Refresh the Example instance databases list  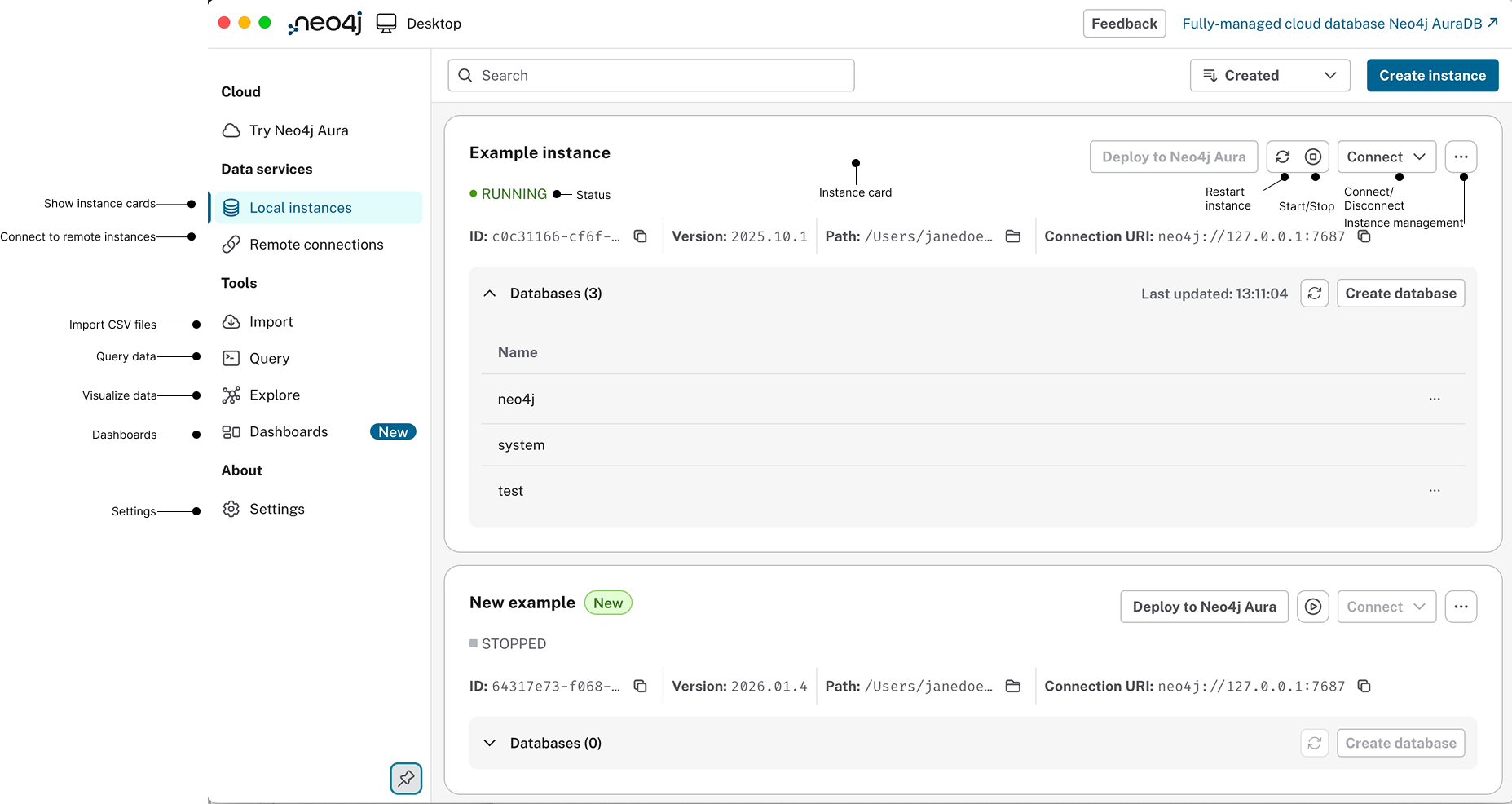(x=1315, y=294)
